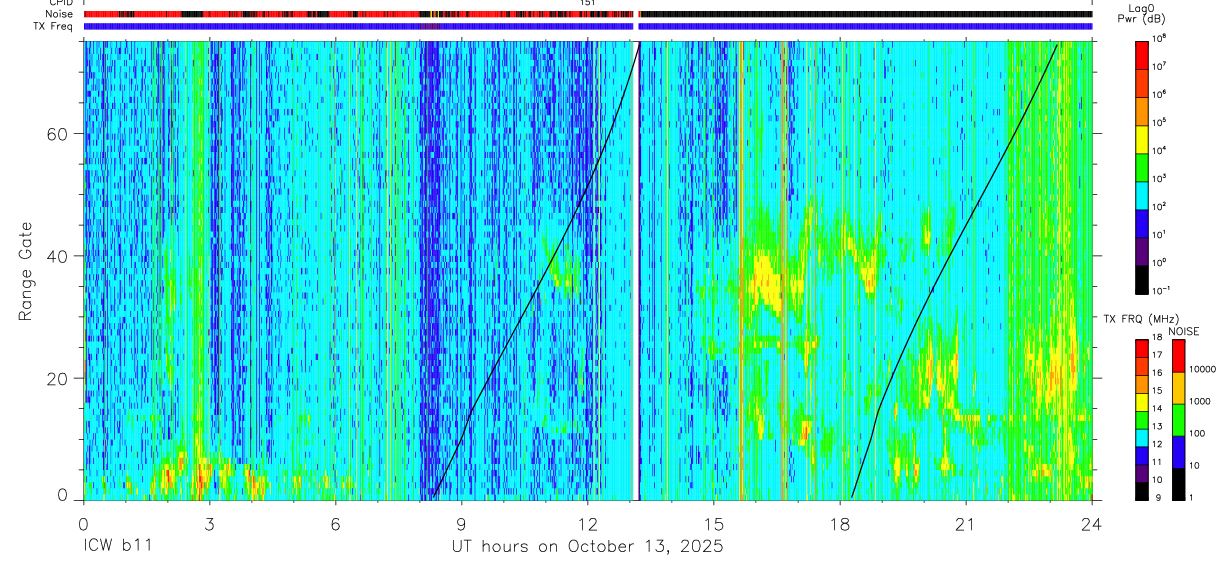Select the black 9-10 MHz segment of TX FRQ colorbar
The image size is (1228, 567).
pyautogui.click(x=1141, y=491)
